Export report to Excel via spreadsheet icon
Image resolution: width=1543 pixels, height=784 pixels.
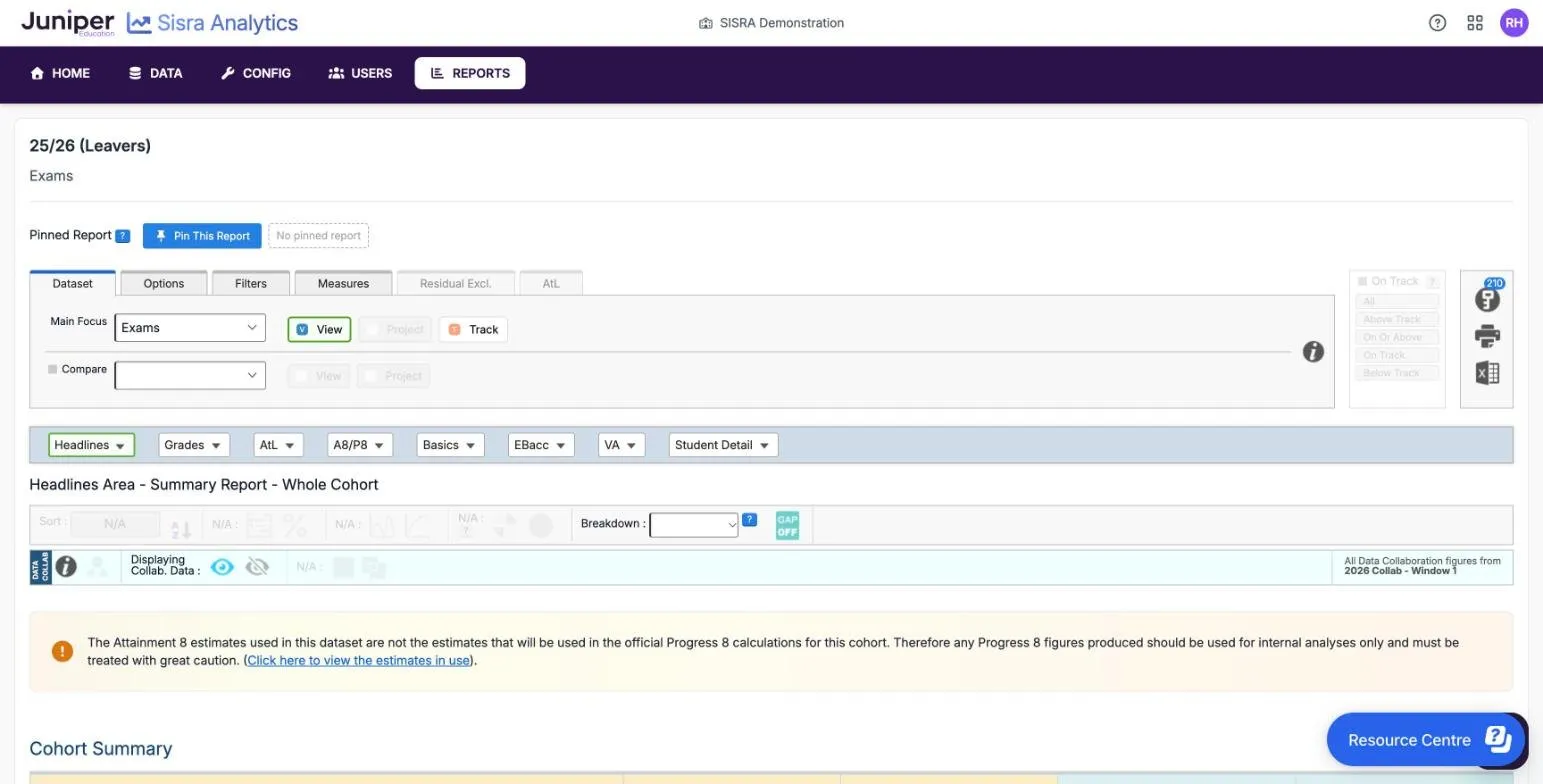click(1488, 373)
